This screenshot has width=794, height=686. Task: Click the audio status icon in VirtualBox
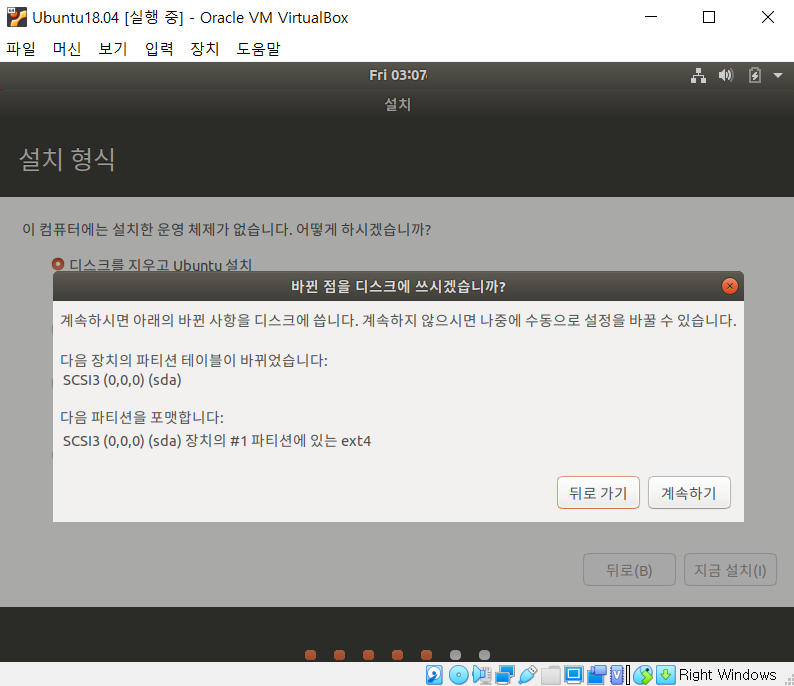coord(482,675)
